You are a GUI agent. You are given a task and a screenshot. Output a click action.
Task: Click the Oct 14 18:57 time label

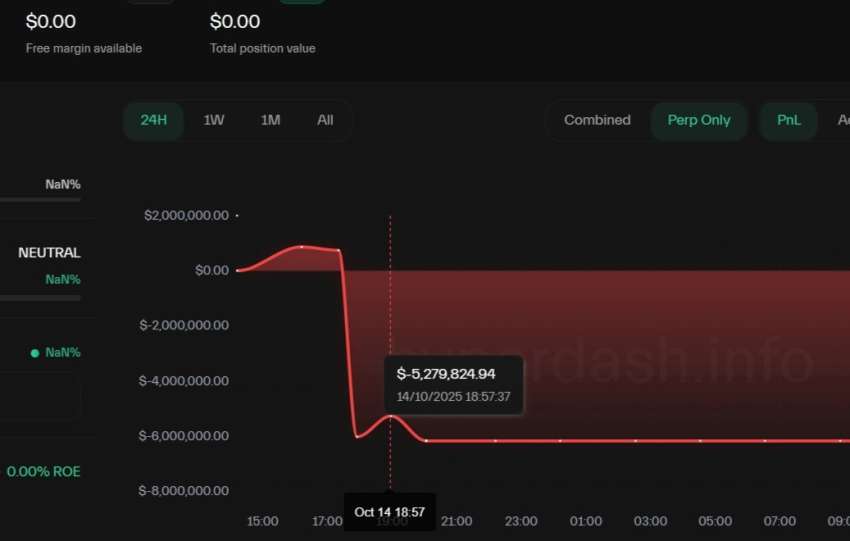389,512
